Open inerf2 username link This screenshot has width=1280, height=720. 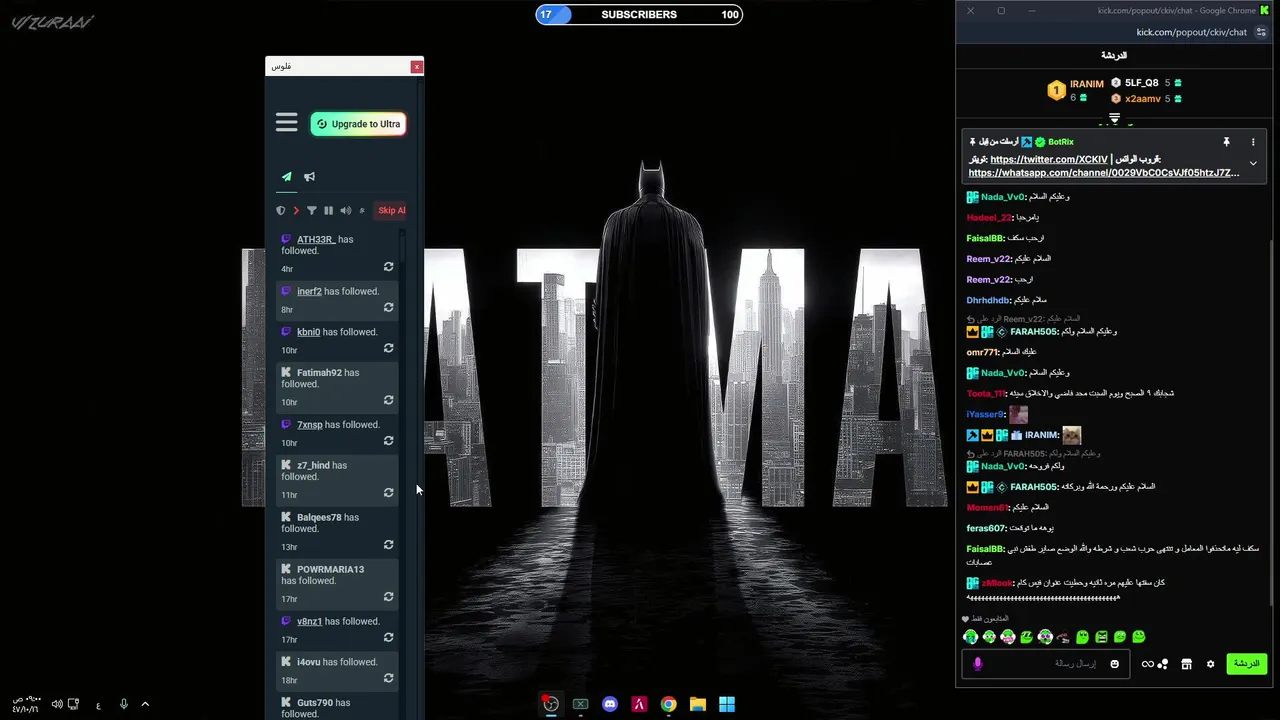pos(309,292)
